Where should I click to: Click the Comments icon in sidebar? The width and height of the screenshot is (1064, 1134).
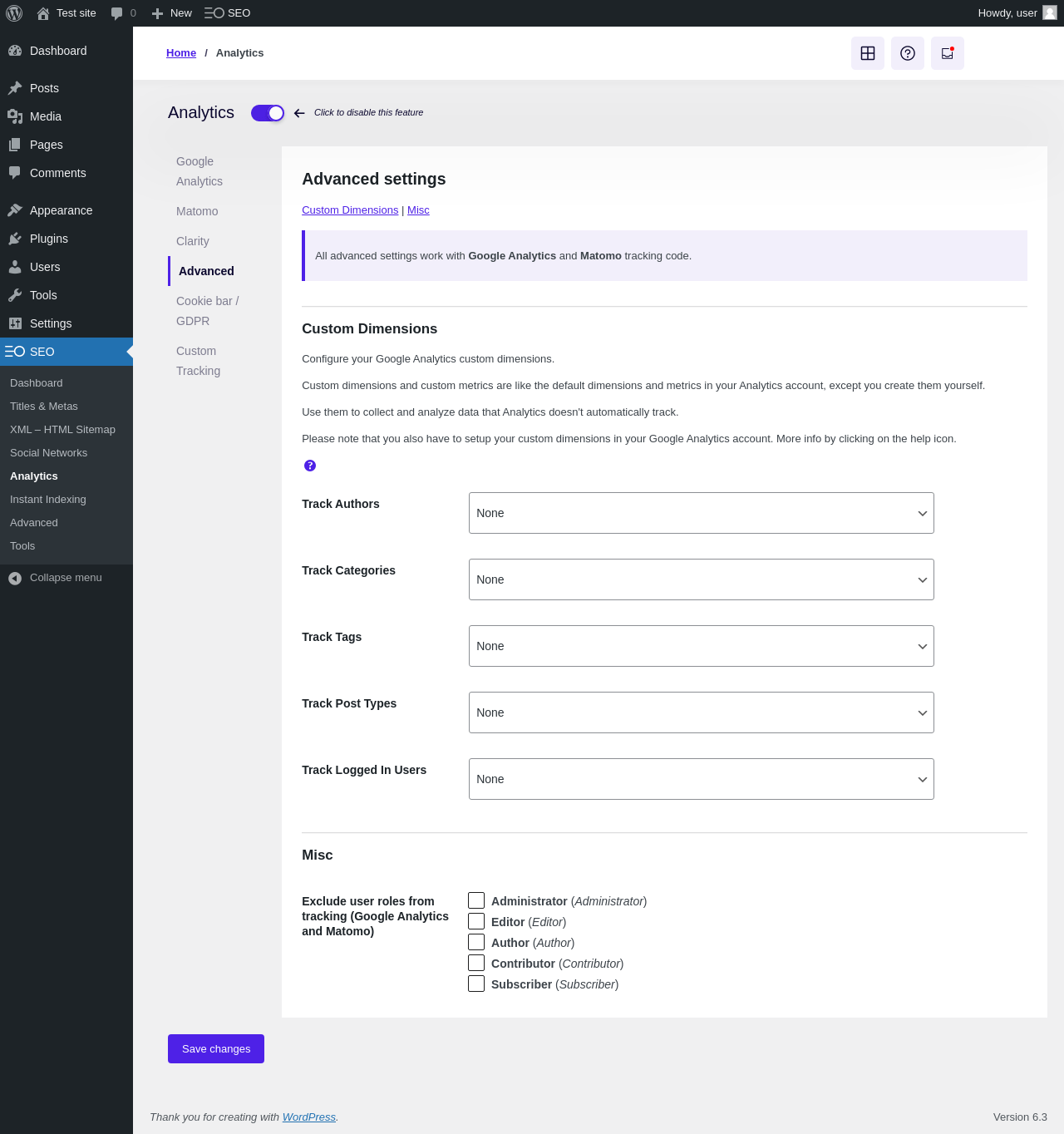(x=15, y=173)
